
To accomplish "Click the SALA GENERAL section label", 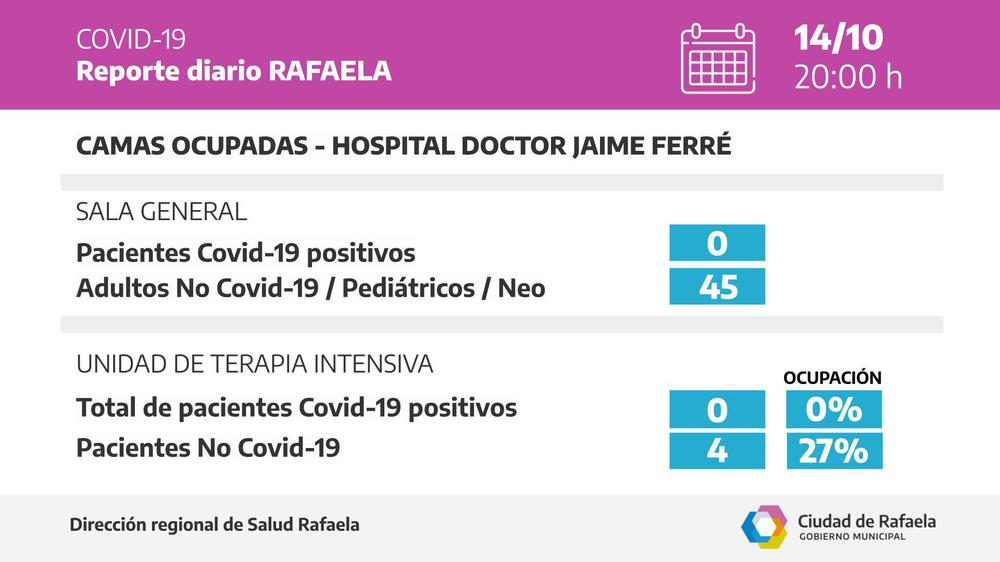I will tap(161, 212).
